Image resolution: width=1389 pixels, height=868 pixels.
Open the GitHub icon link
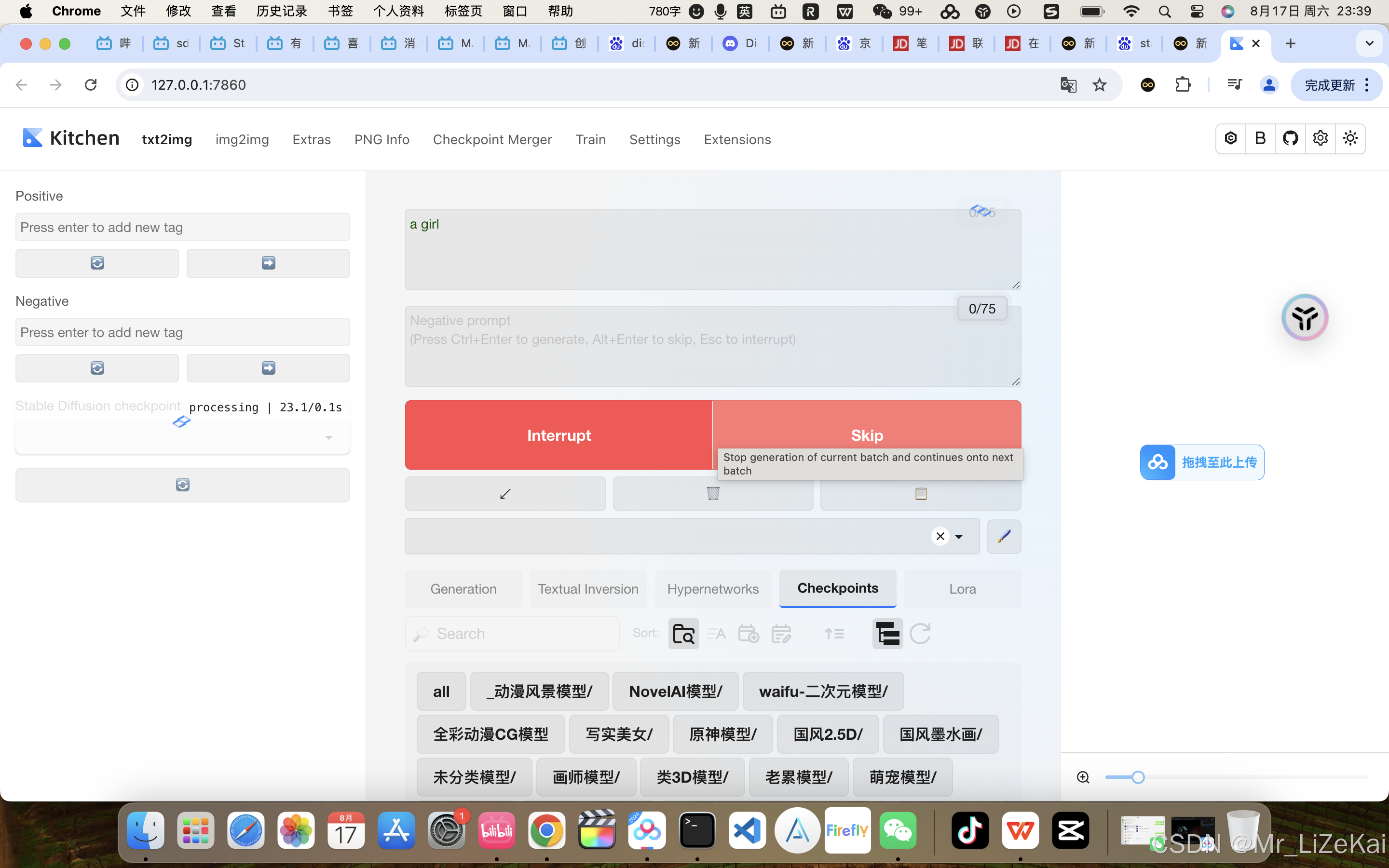tap(1290, 138)
